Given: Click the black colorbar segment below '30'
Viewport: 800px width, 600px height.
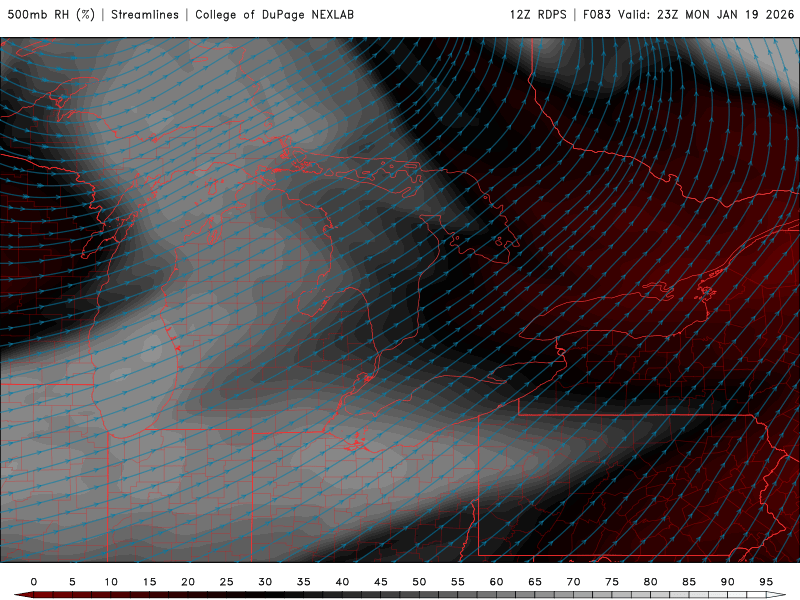Looking at the screenshot, I should point(272,595).
